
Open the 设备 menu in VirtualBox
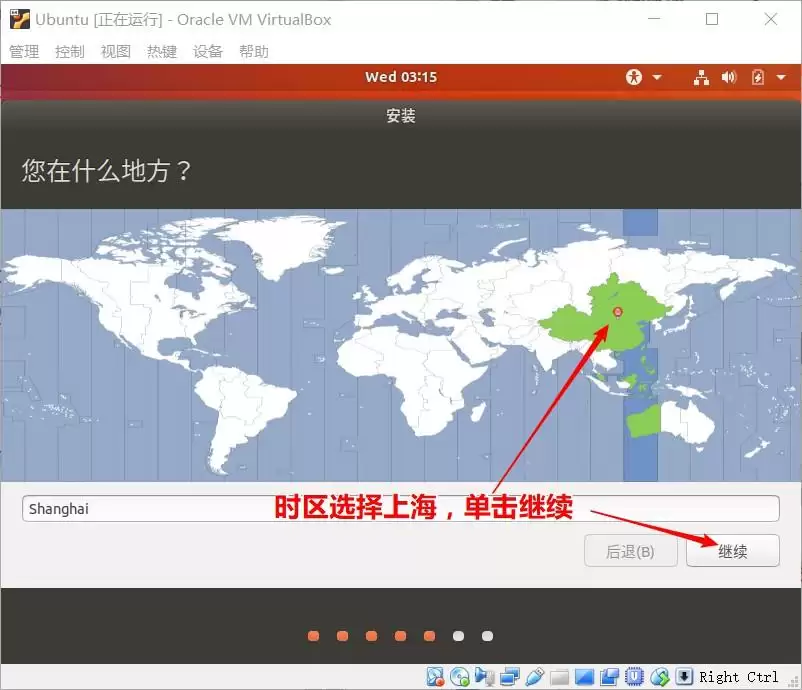pyautogui.click(x=207, y=51)
